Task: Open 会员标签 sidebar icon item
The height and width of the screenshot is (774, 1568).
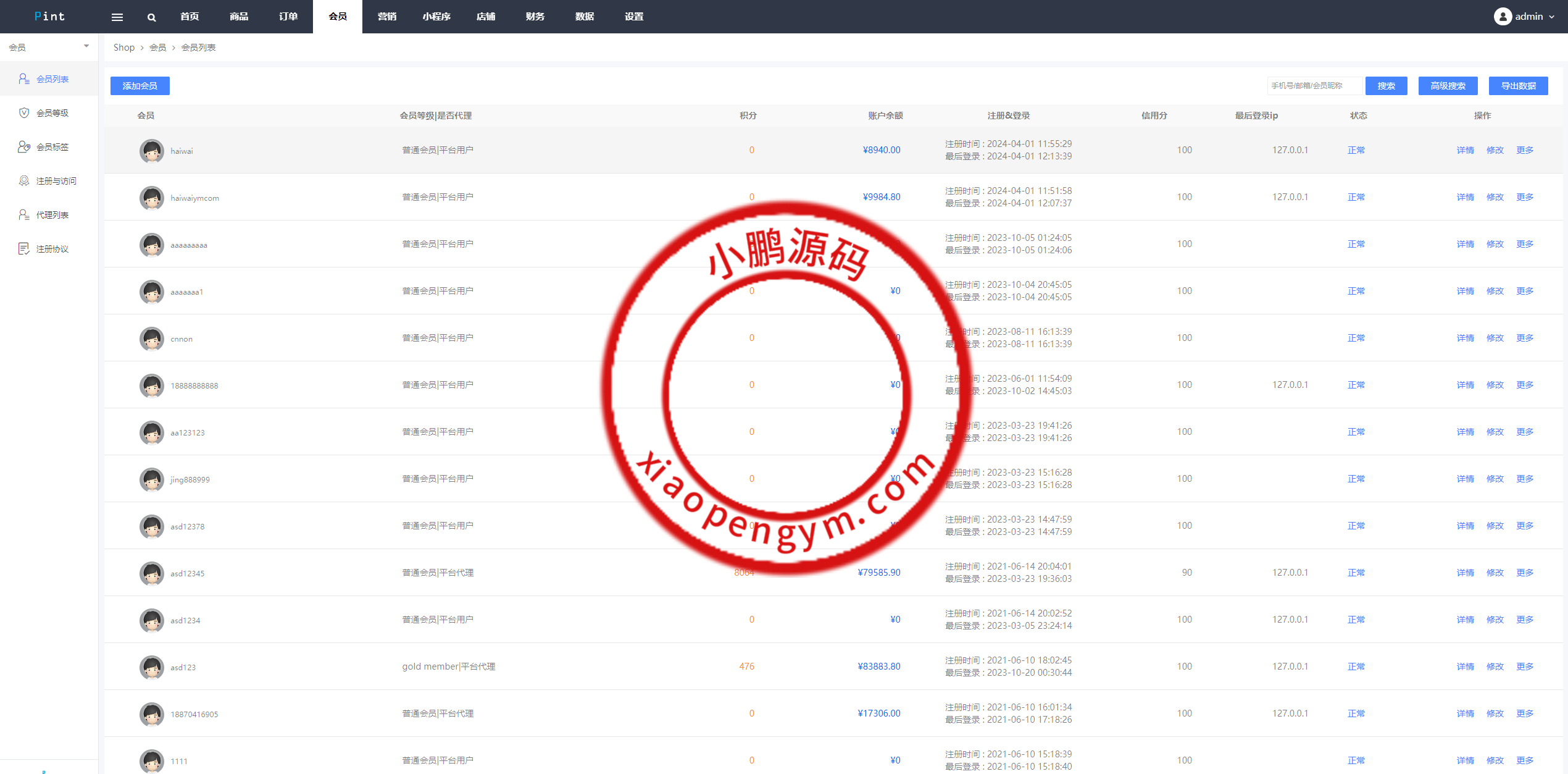Action: (x=24, y=147)
